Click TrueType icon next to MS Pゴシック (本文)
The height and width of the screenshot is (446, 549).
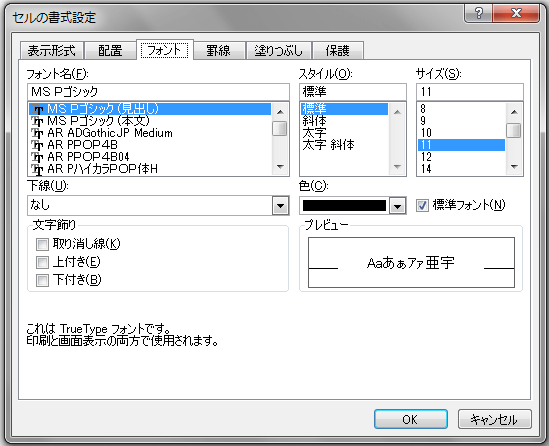click(x=37, y=121)
